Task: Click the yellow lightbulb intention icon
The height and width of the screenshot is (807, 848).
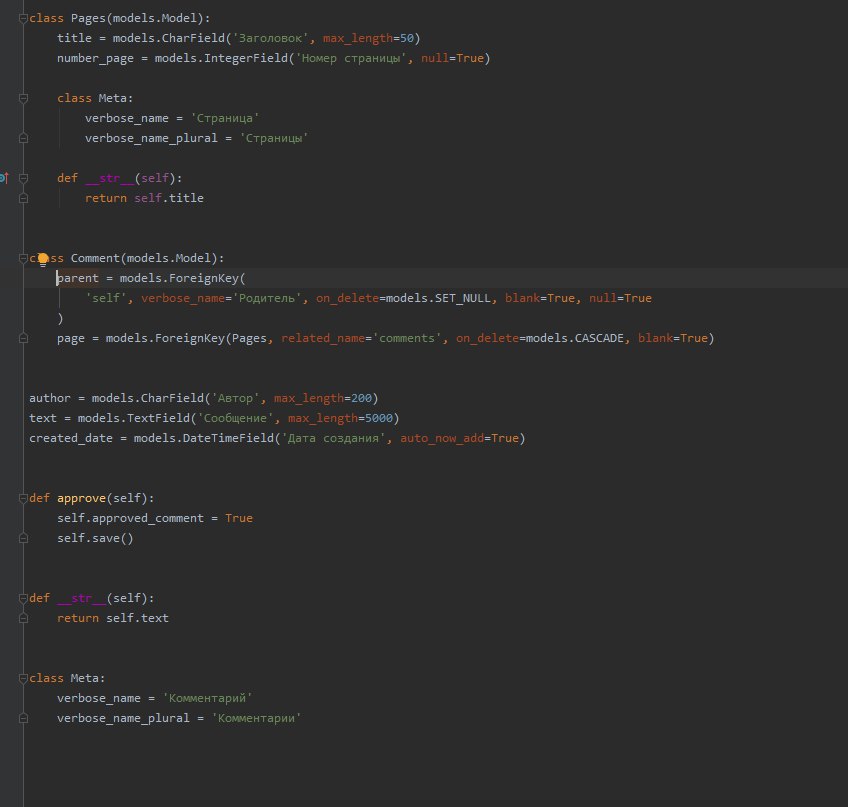Action: (43, 260)
